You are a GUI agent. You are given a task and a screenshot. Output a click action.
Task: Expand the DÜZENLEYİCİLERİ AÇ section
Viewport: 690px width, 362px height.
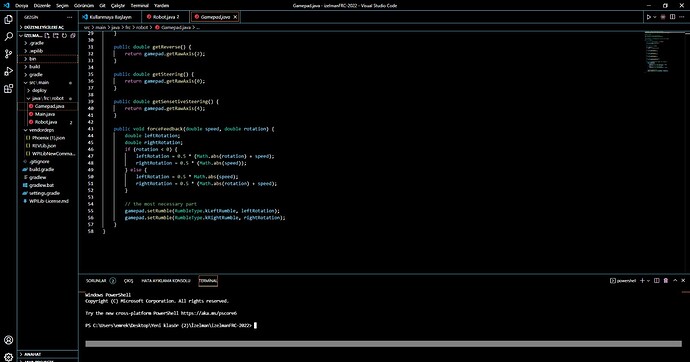tap(48, 27)
